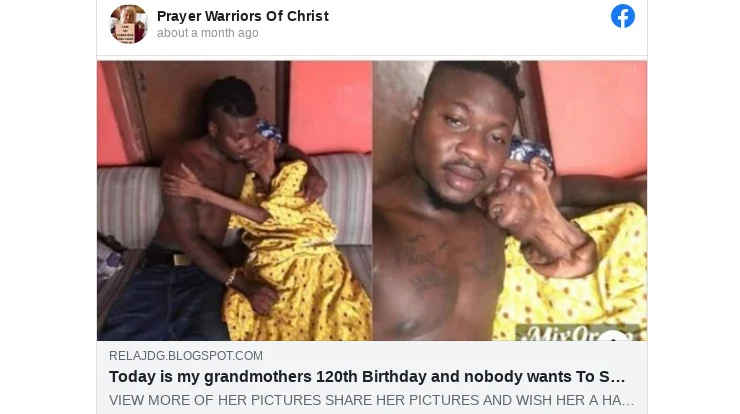The image size is (740, 414).
Task: Click the truncated ellipsis ending the headline
Action: [x=619, y=377]
